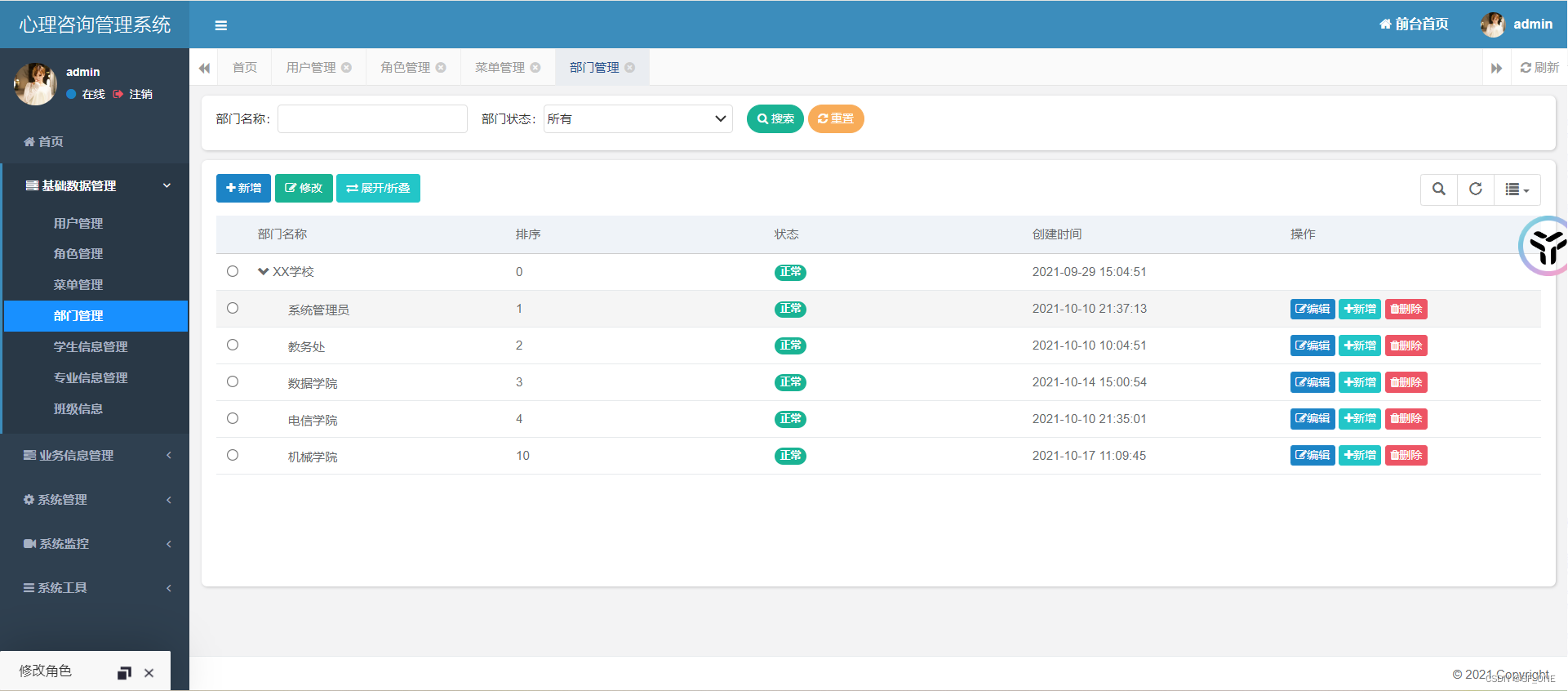The image size is (1568, 691).
Task: Add sub-department under 机械学院
Action: (1360, 455)
